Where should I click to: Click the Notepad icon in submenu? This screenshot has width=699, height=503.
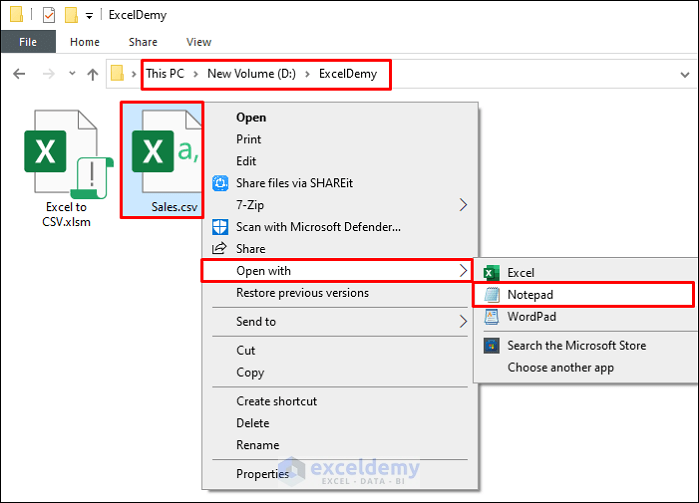coord(492,295)
